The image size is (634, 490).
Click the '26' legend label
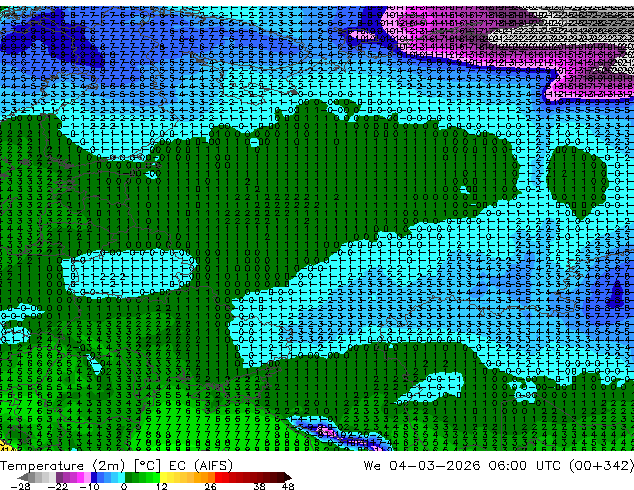210,486
